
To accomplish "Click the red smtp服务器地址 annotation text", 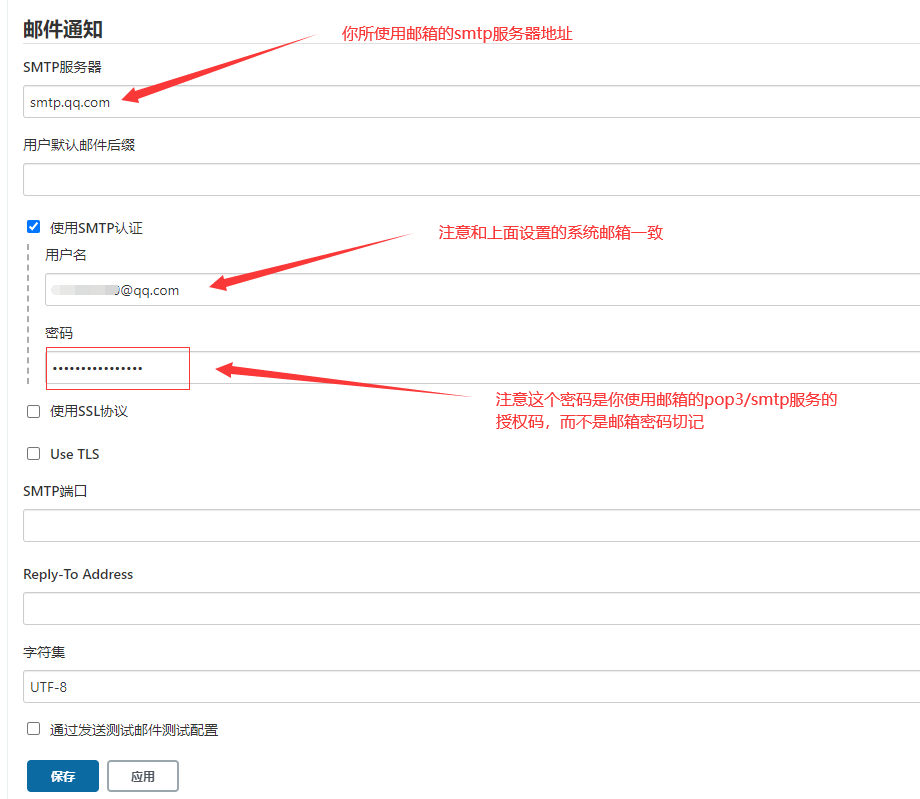I will coord(457,34).
